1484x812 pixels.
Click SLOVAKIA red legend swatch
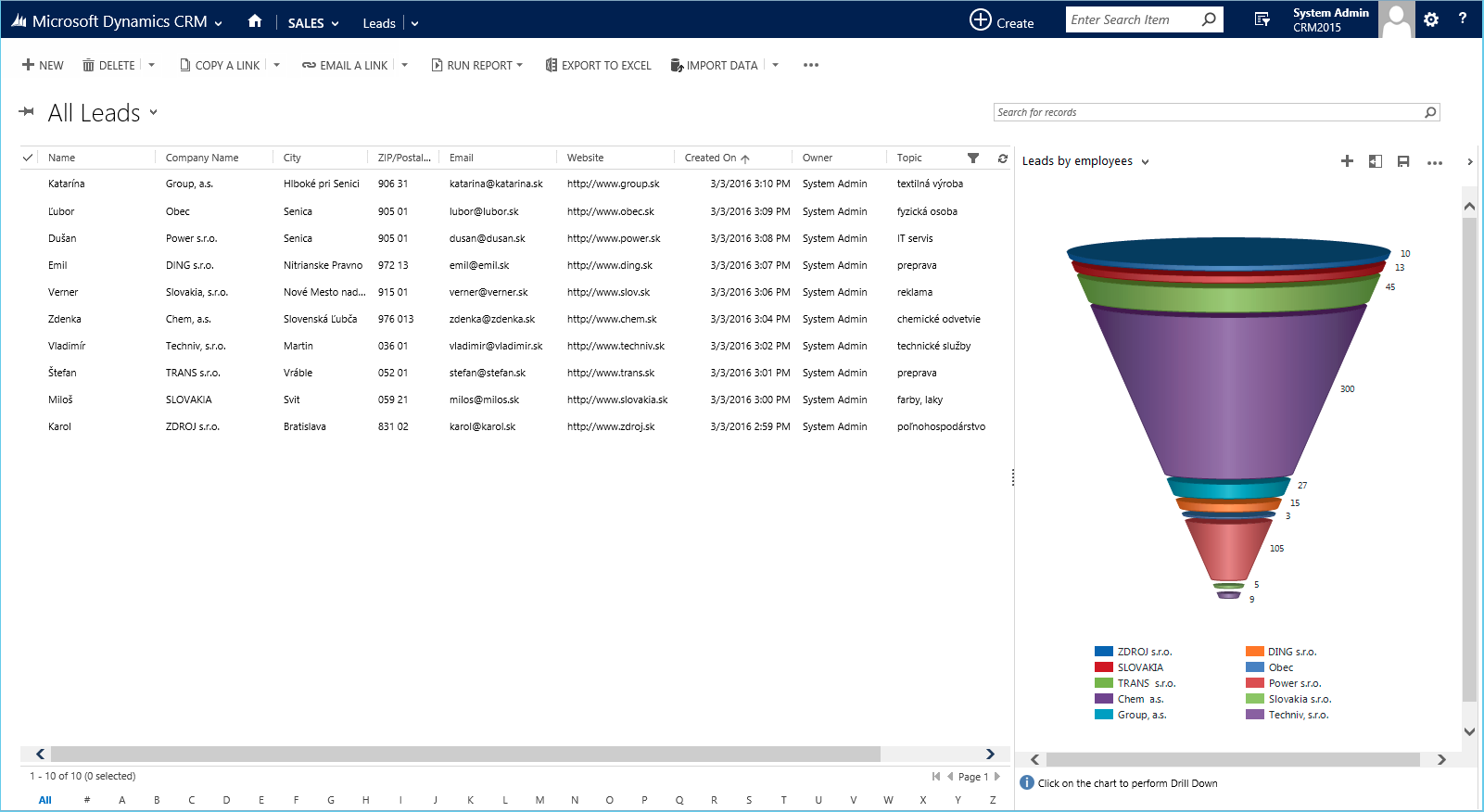pyautogui.click(x=1103, y=667)
